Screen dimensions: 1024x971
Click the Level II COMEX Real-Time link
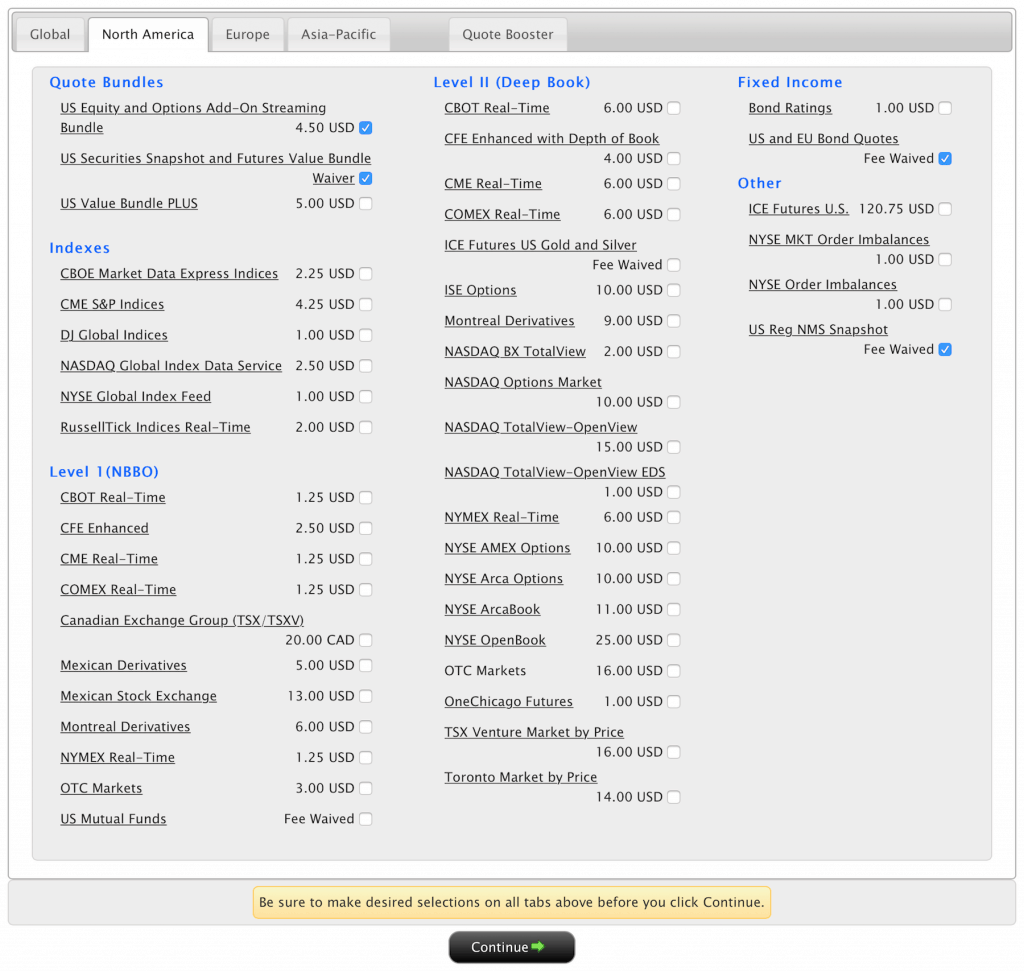502,214
